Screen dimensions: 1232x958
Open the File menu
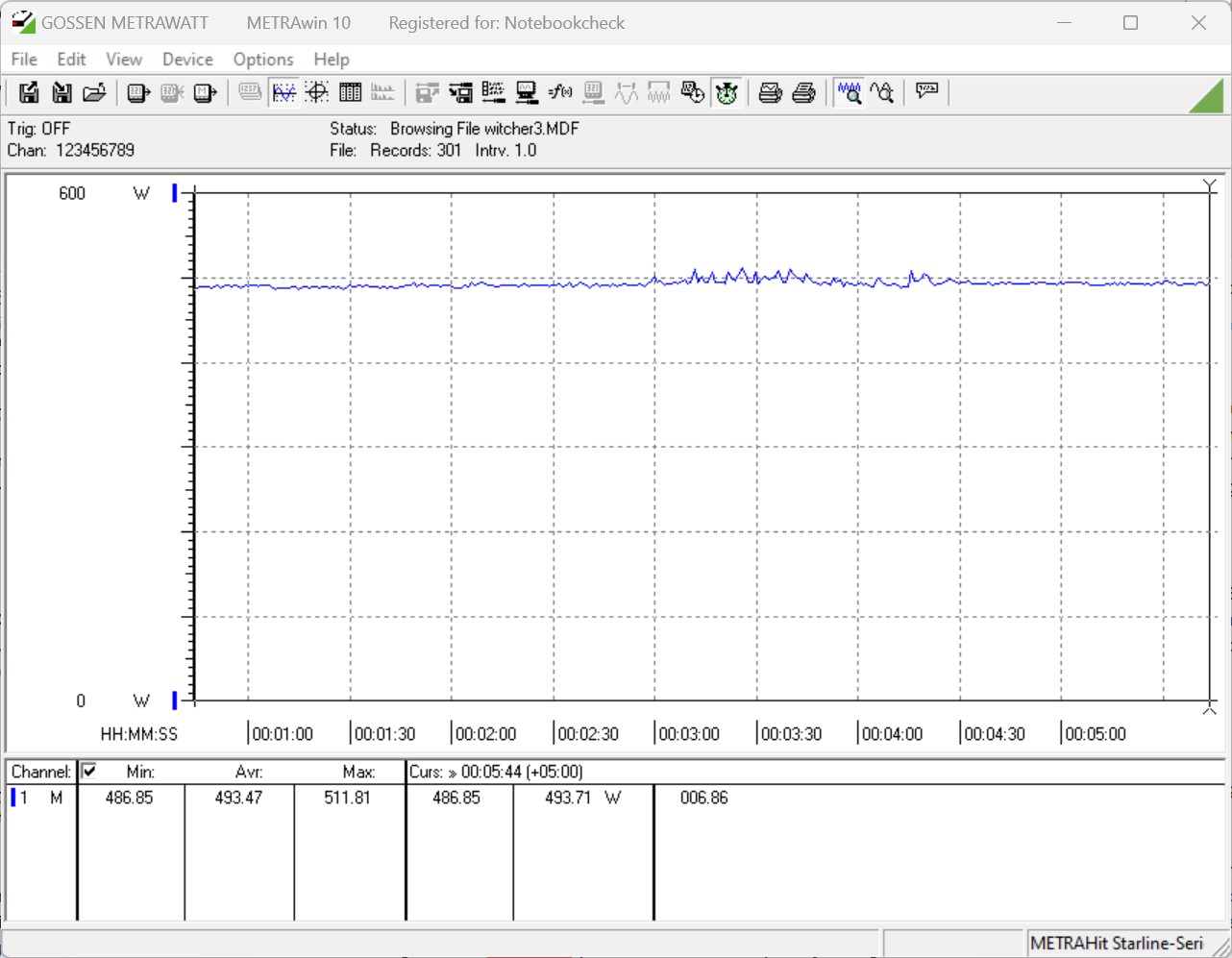24,60
